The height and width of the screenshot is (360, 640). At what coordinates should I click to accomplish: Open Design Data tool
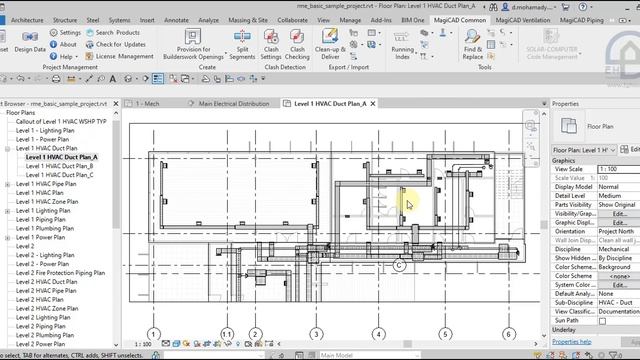coord(30,41)
